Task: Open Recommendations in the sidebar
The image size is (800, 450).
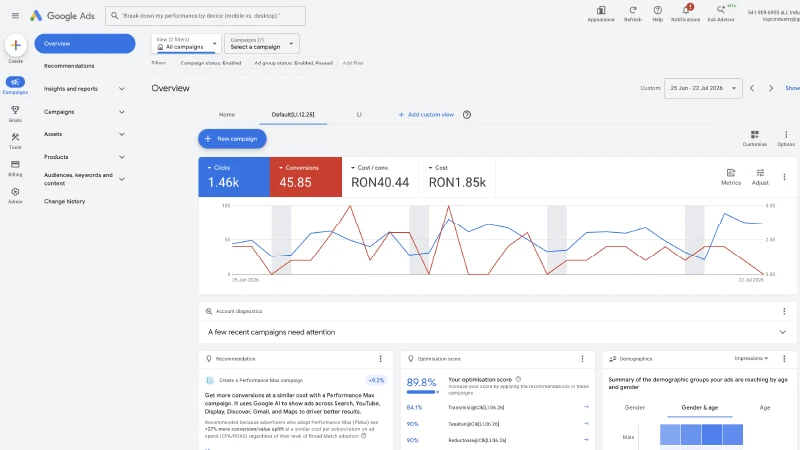Action: 69,66
